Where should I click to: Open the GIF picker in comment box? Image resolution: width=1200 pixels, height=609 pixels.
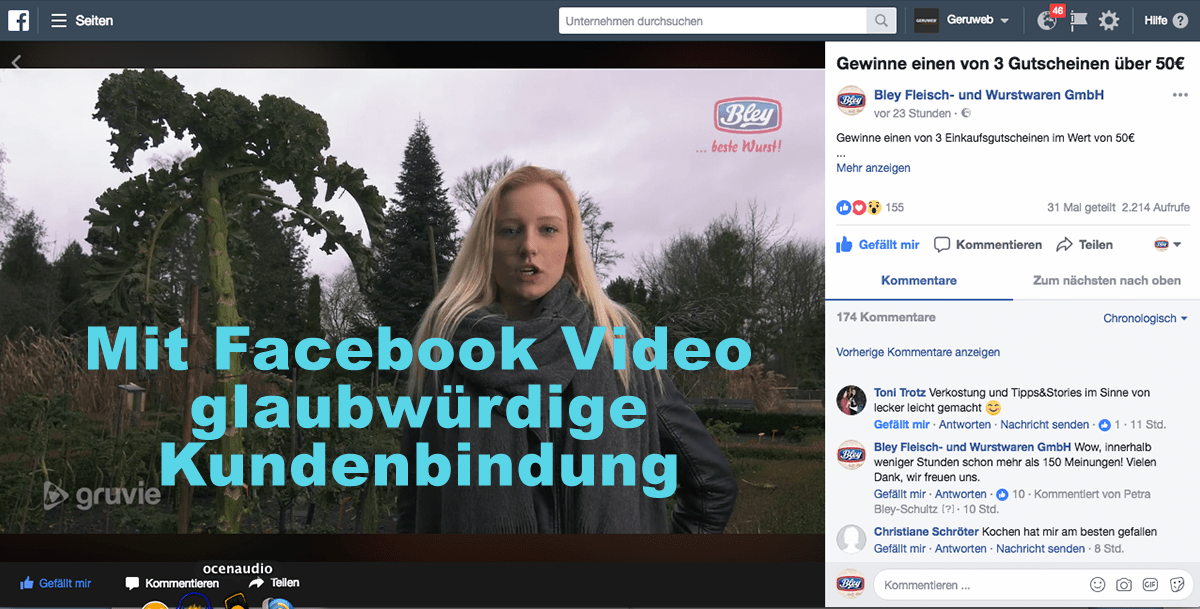(1150, 585)
